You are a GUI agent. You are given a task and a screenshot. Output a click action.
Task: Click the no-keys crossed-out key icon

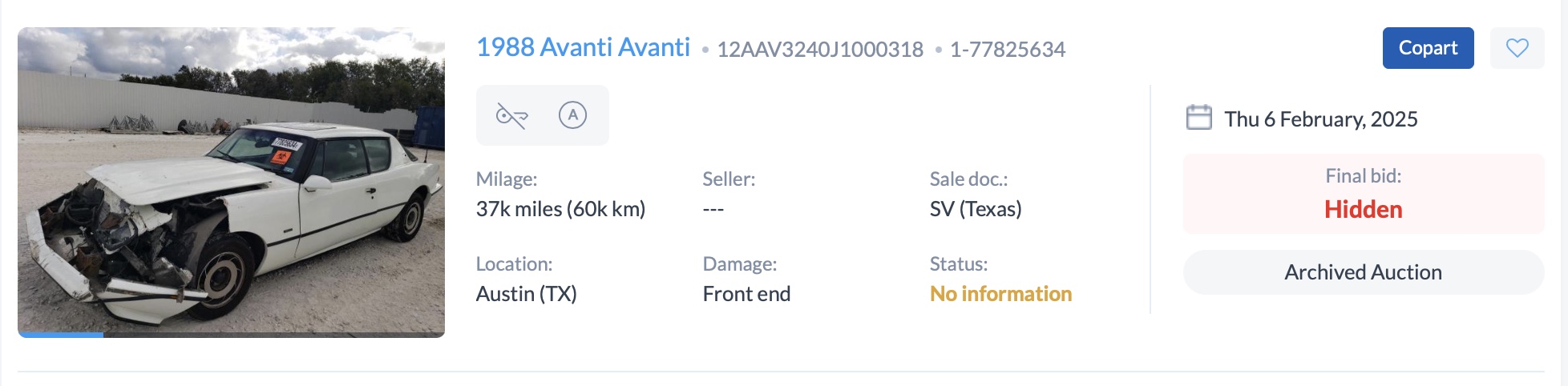pyautogui.click(x=511, y=115)
